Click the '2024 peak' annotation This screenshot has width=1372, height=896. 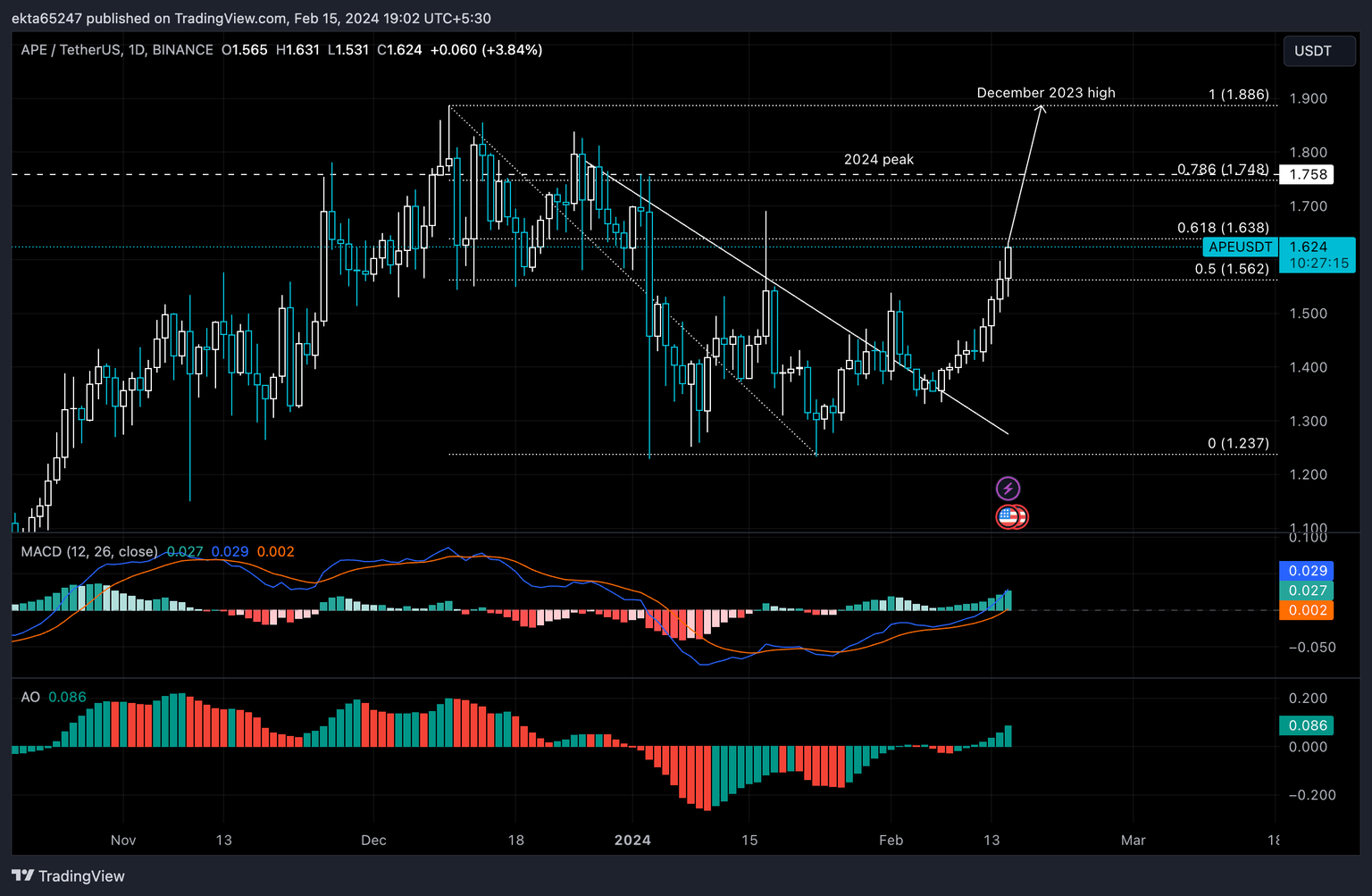coord(879,160)
